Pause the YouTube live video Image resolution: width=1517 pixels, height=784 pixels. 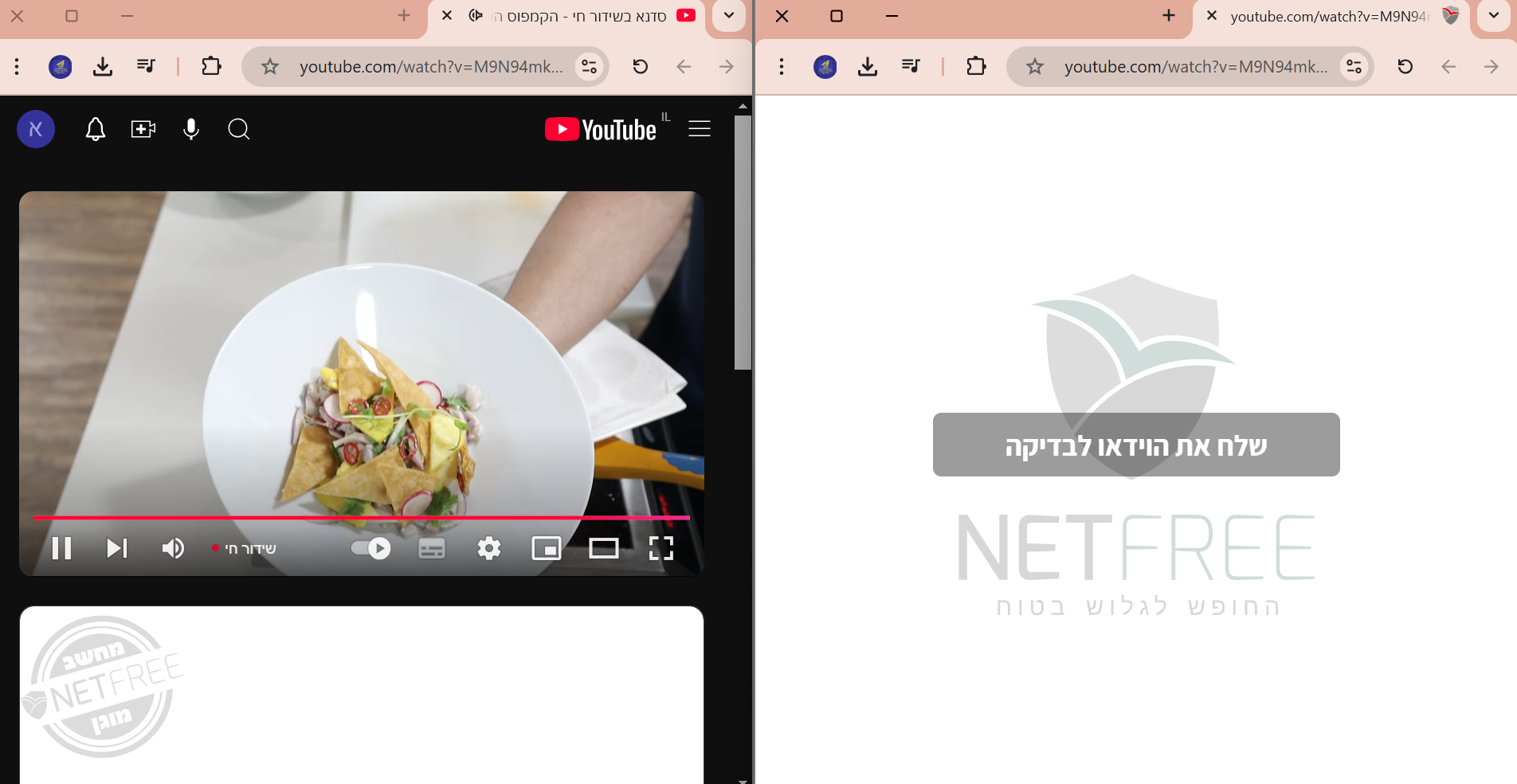click(x=61, y=548)
